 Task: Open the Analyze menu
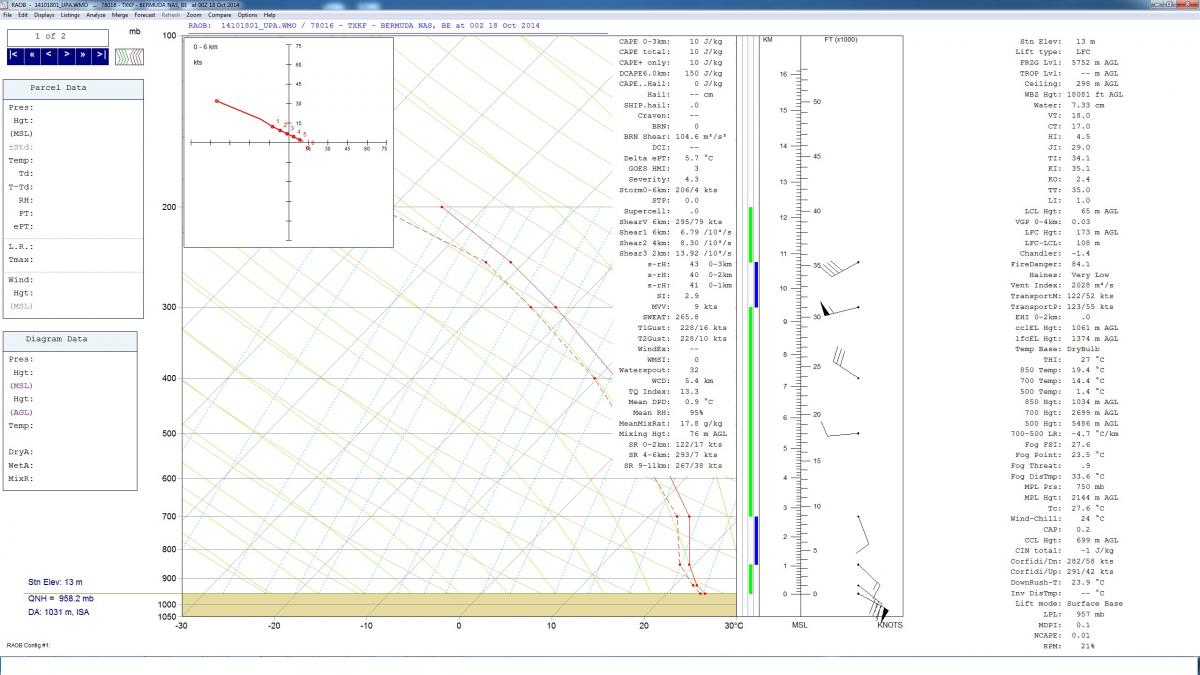tap(96, 15)
